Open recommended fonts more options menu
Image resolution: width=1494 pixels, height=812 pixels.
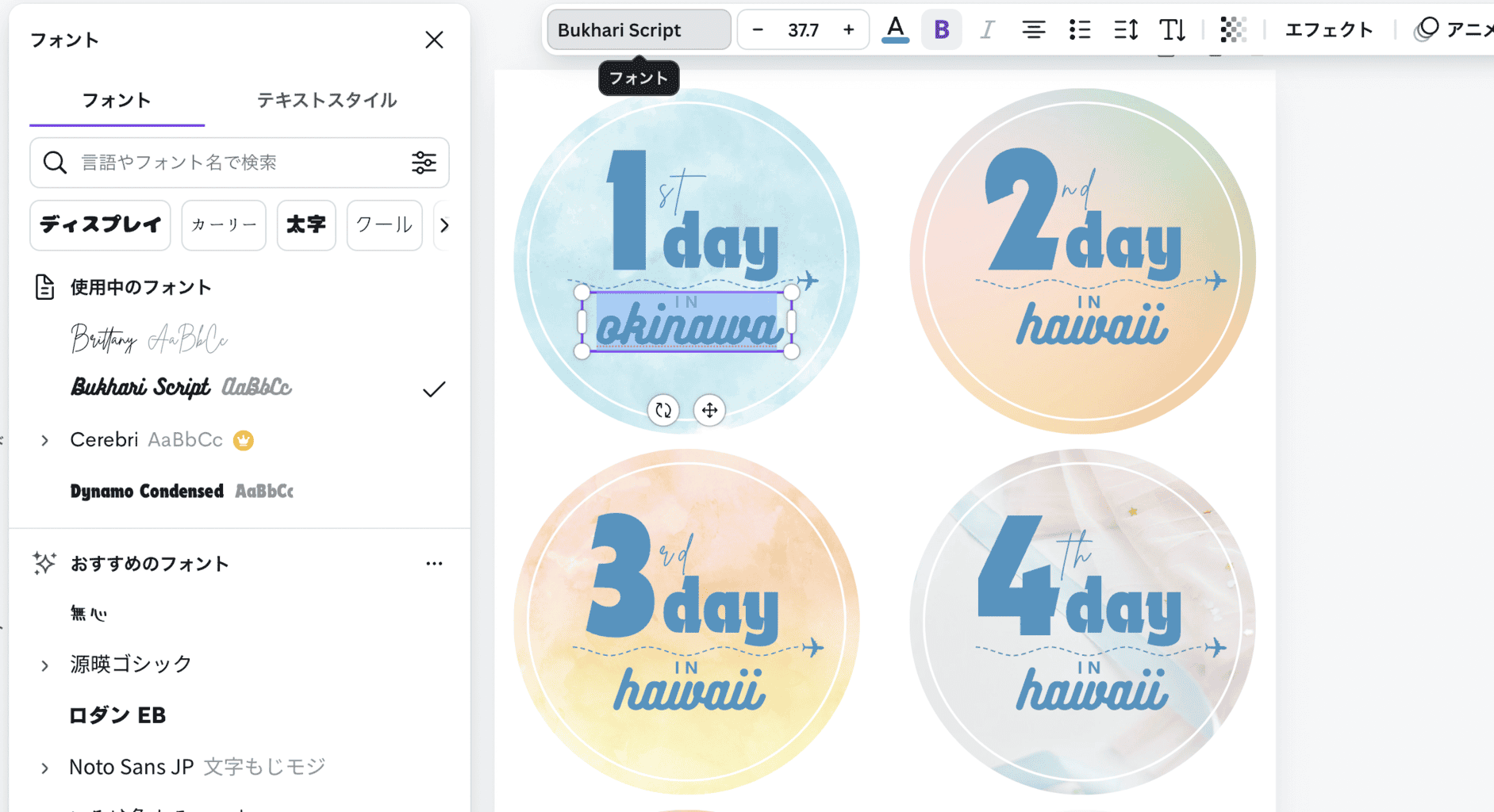(434, 564)
